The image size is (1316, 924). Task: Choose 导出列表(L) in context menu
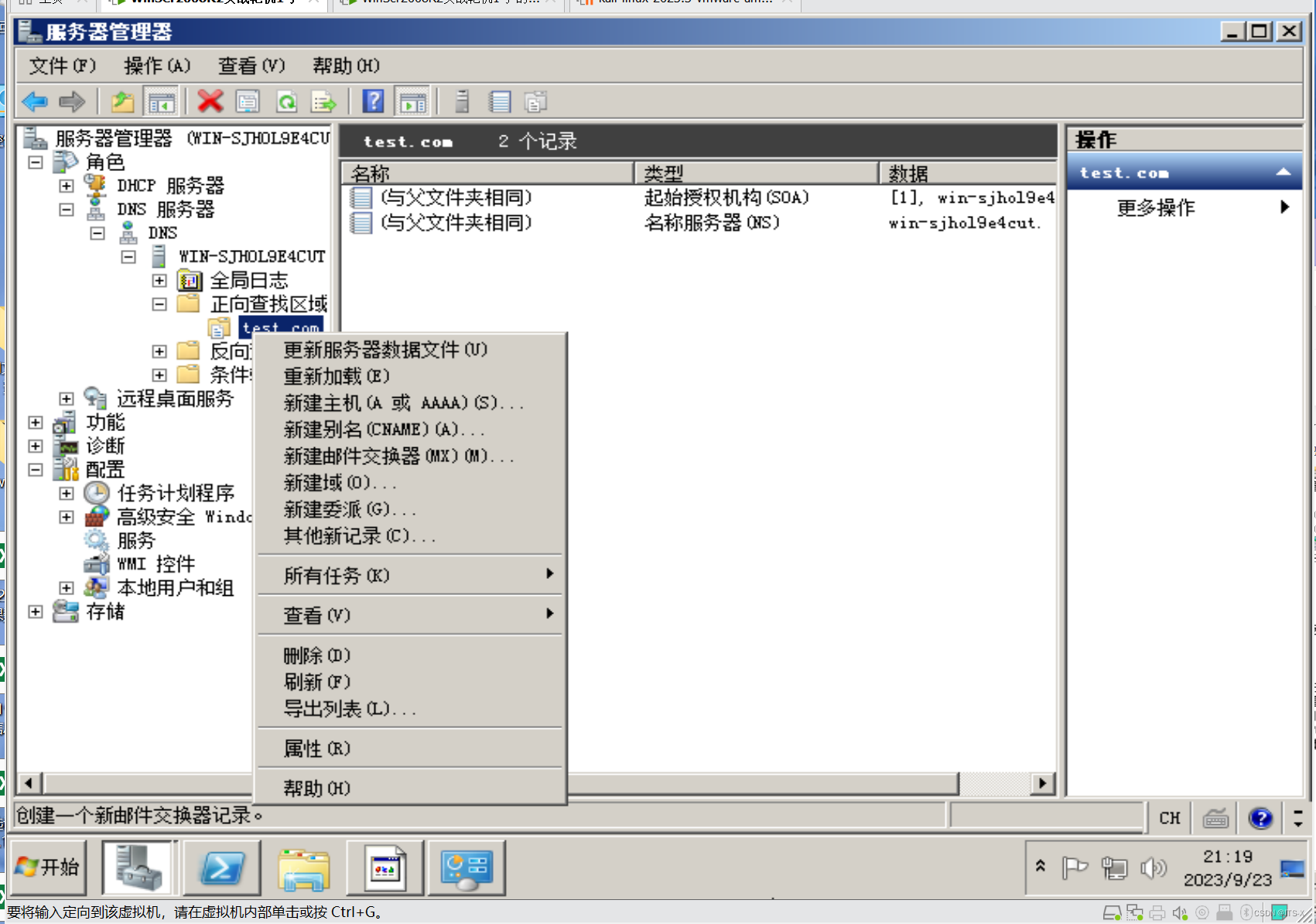tap(411, 709)
